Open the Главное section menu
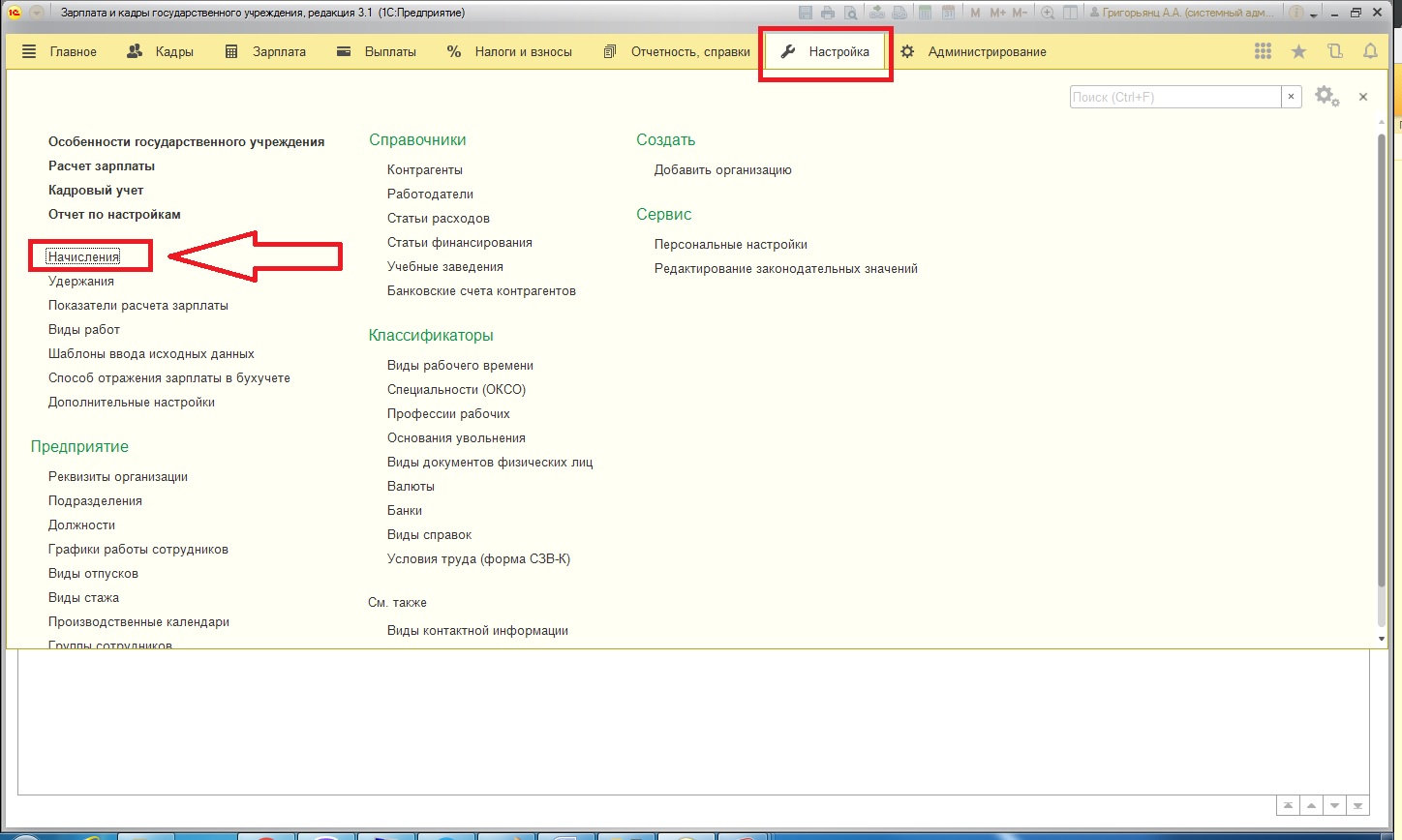 (60, 52)
